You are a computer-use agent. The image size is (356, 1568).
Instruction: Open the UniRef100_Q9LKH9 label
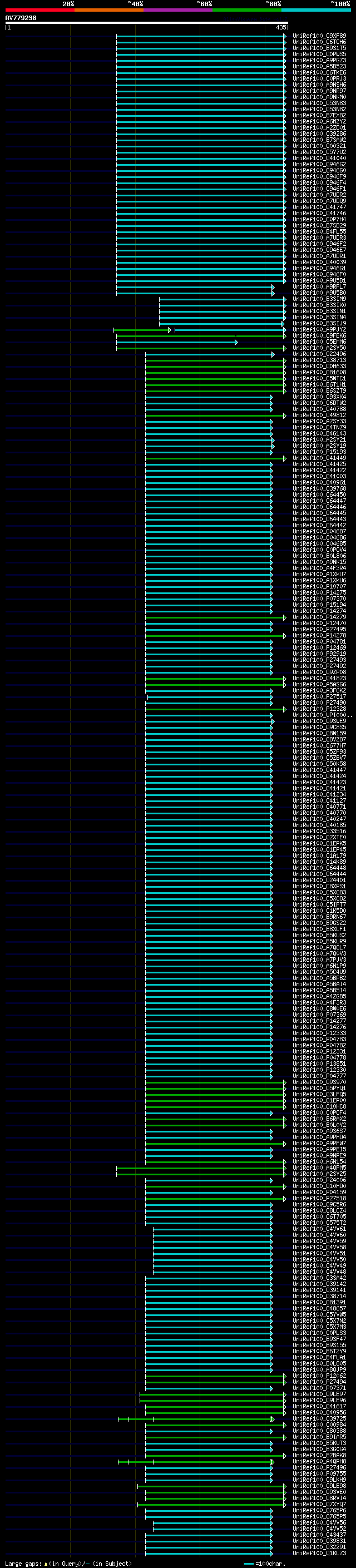(319, 1480)
